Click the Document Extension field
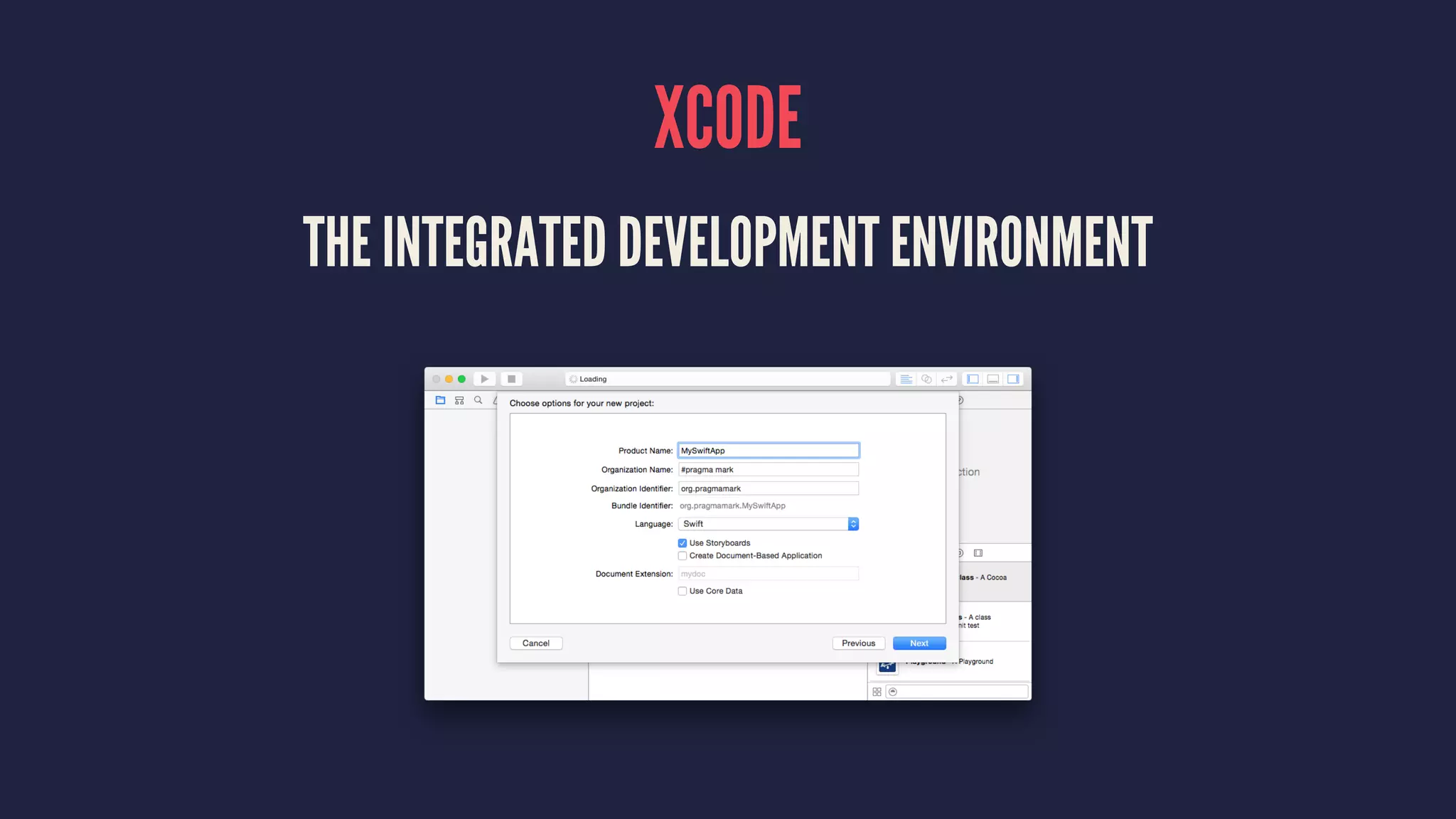Screen dimensions: 1456x819 pyautogui.click(x=769, y=574)
